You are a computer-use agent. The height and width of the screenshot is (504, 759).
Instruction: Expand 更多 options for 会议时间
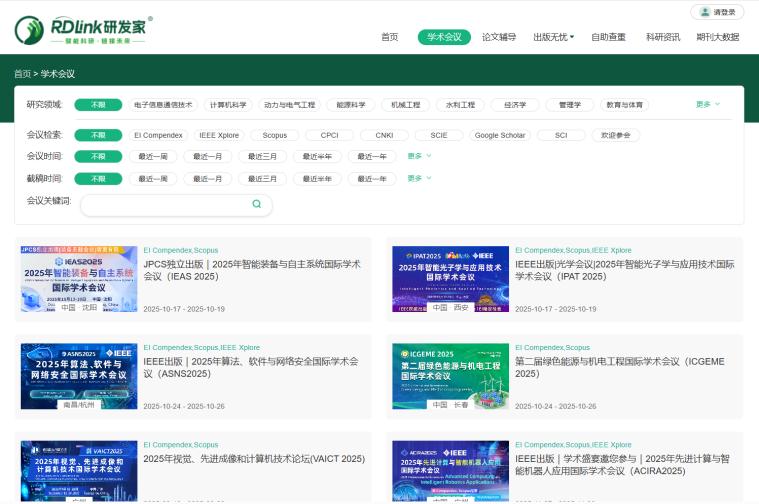(419, 156)
